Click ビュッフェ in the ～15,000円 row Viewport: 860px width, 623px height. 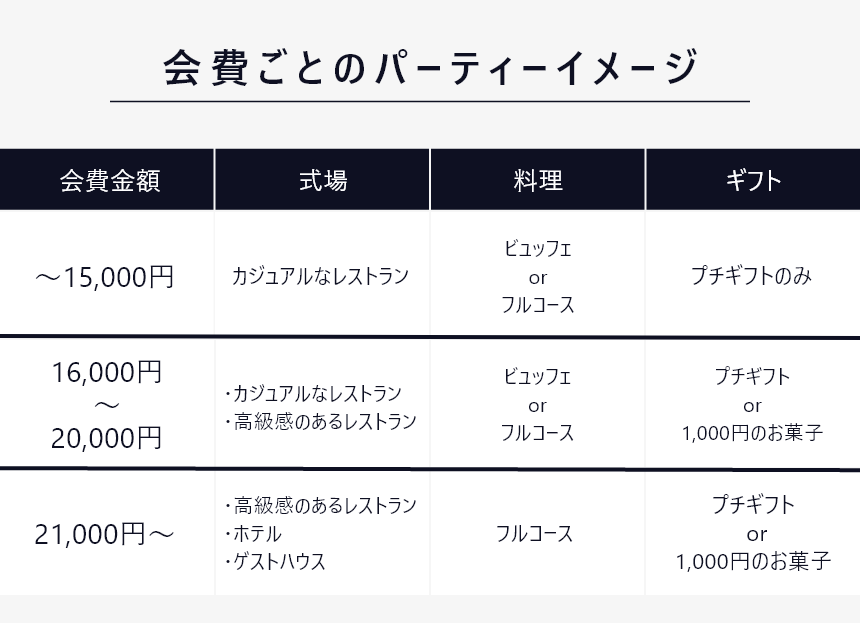[x=538, y=249]
